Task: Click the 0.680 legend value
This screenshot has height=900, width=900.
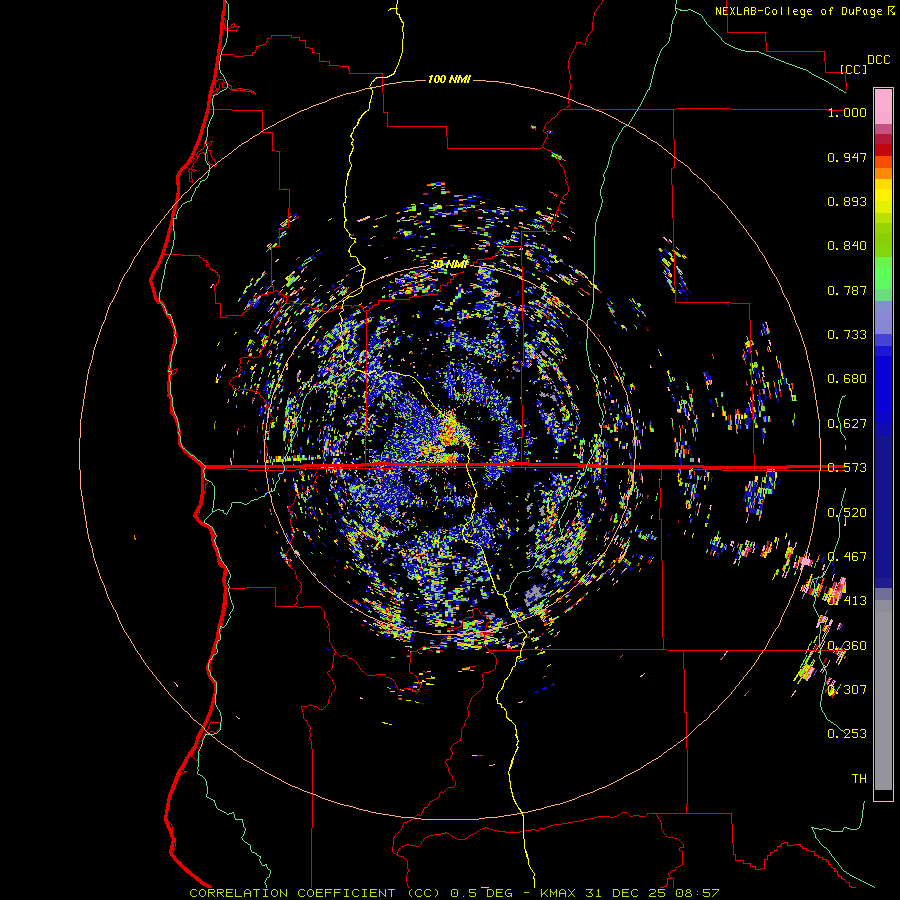Action: (847, 379)
